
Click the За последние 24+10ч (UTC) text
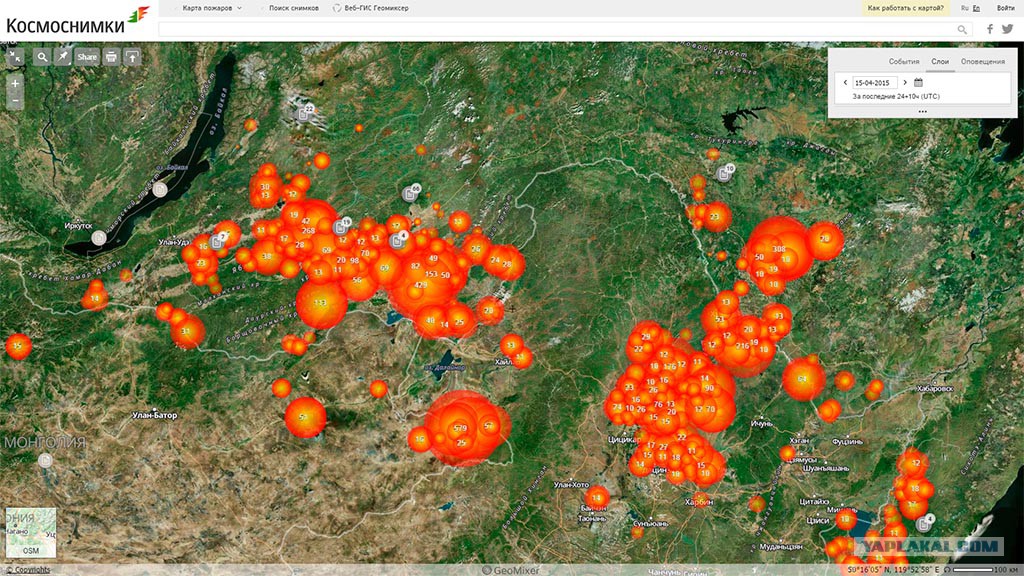click(x=895, y=97)
